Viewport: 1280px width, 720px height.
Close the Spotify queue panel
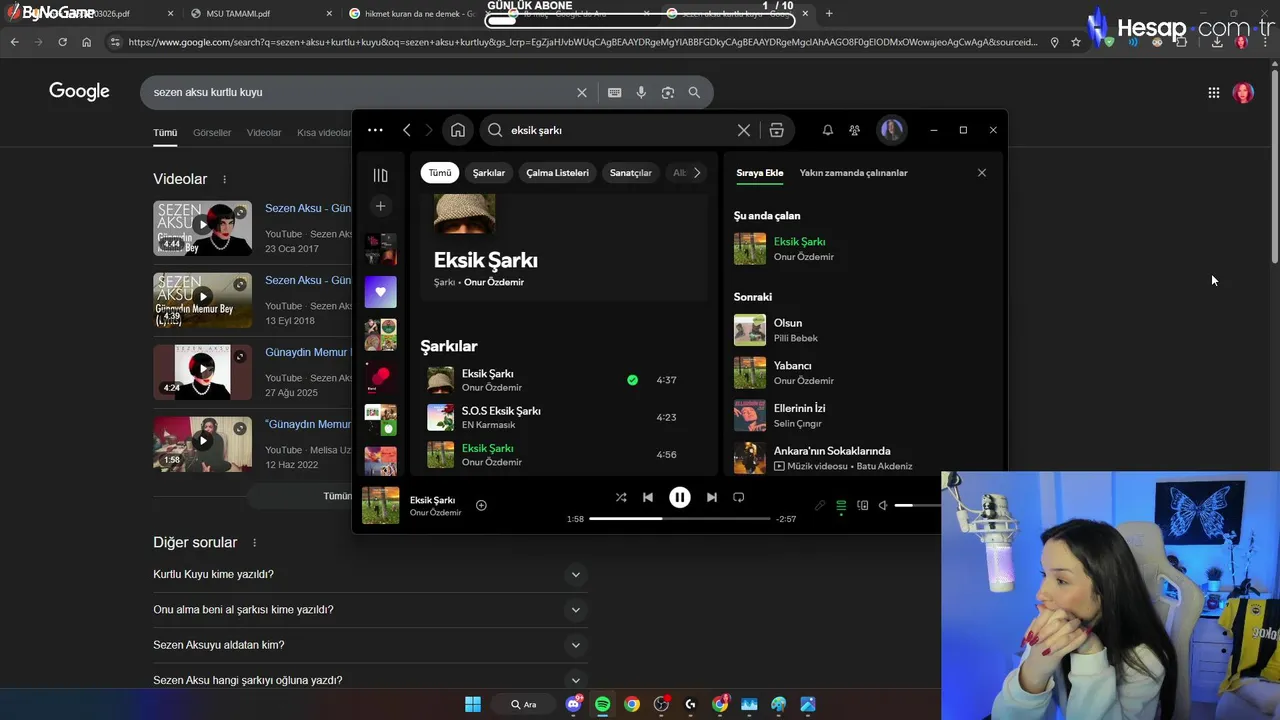point(981,173)
